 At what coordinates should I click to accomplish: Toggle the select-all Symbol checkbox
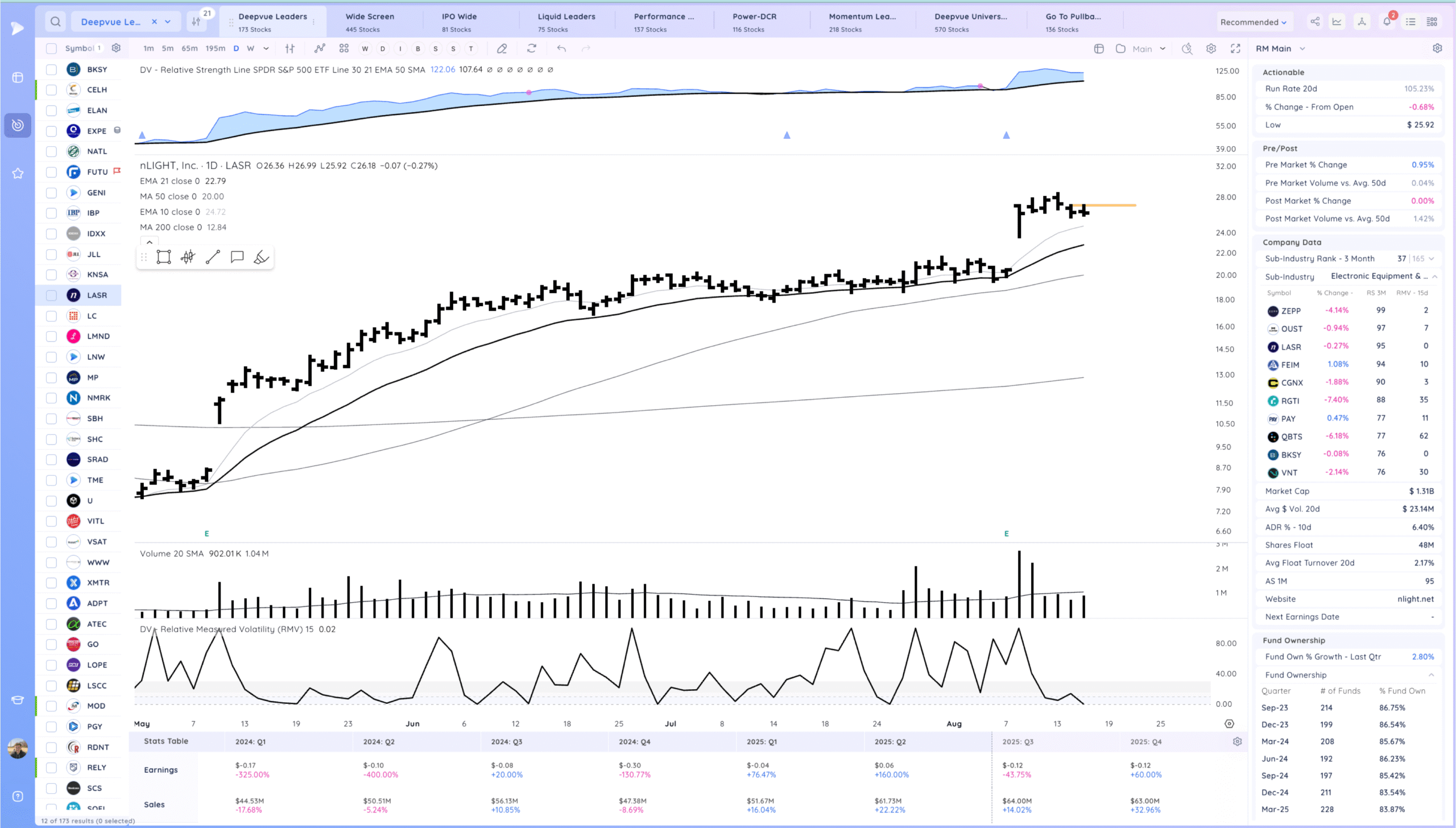point(51,49)
